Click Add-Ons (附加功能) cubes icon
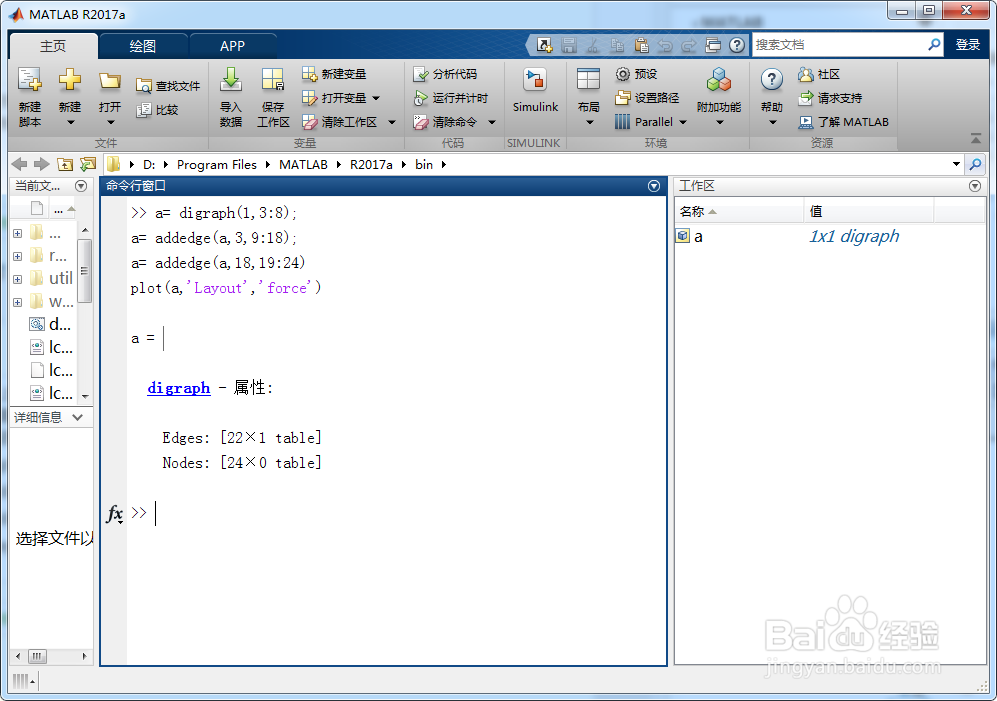Image resolution: width=997 pixels, height=701 pixels. click(x=719, y=80)
